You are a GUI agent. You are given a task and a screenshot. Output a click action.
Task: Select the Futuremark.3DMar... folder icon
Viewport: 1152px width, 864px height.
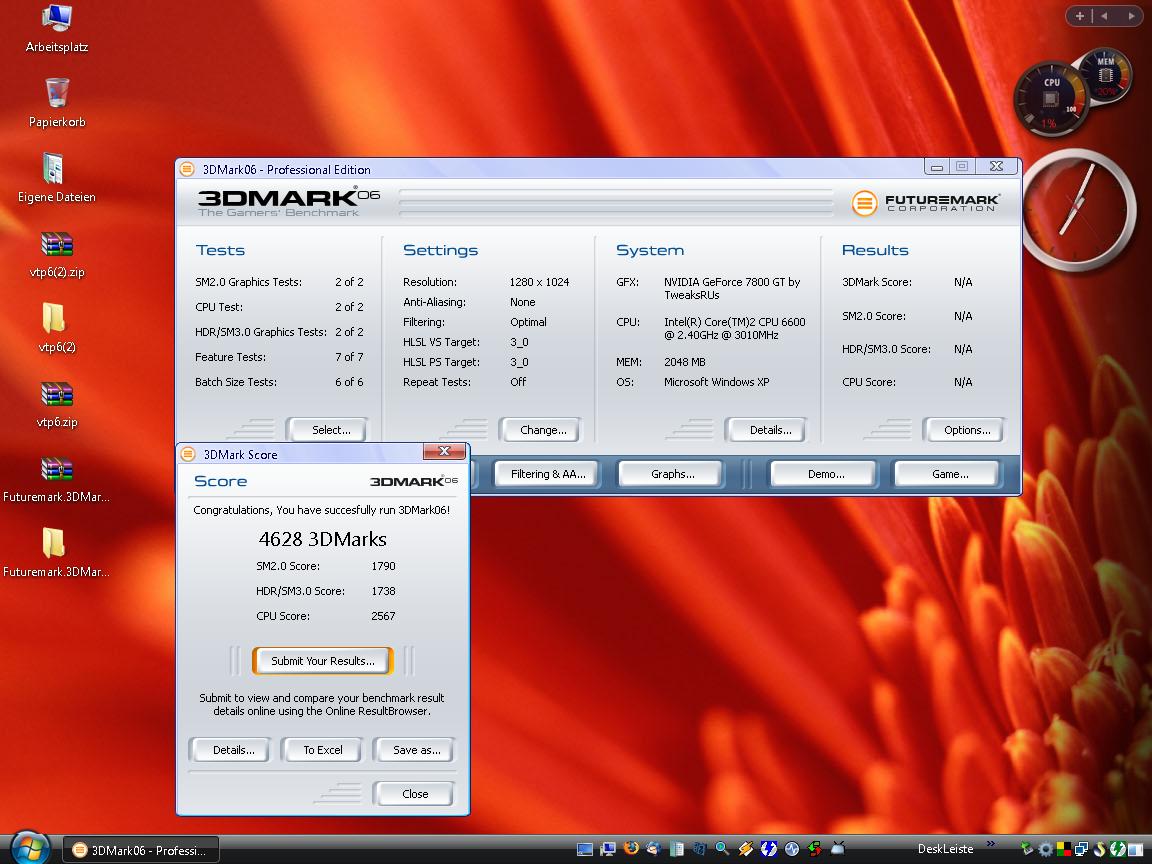(x=57, y=553)
